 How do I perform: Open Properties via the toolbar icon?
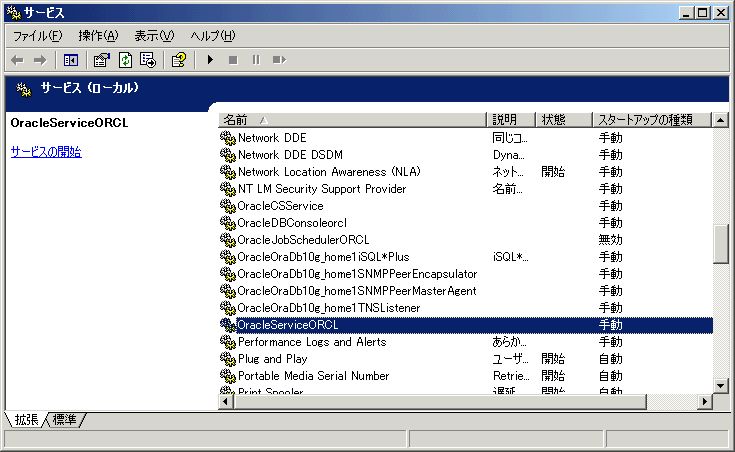(x=102, y=60)
